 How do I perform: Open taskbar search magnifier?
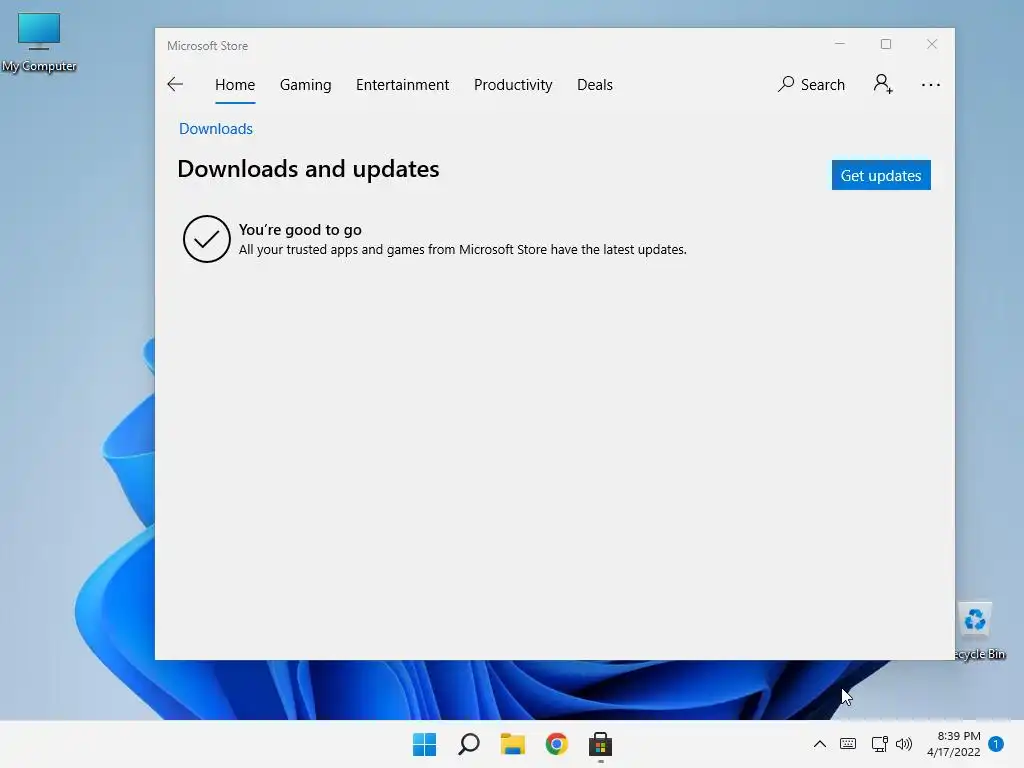click(469, 744)
